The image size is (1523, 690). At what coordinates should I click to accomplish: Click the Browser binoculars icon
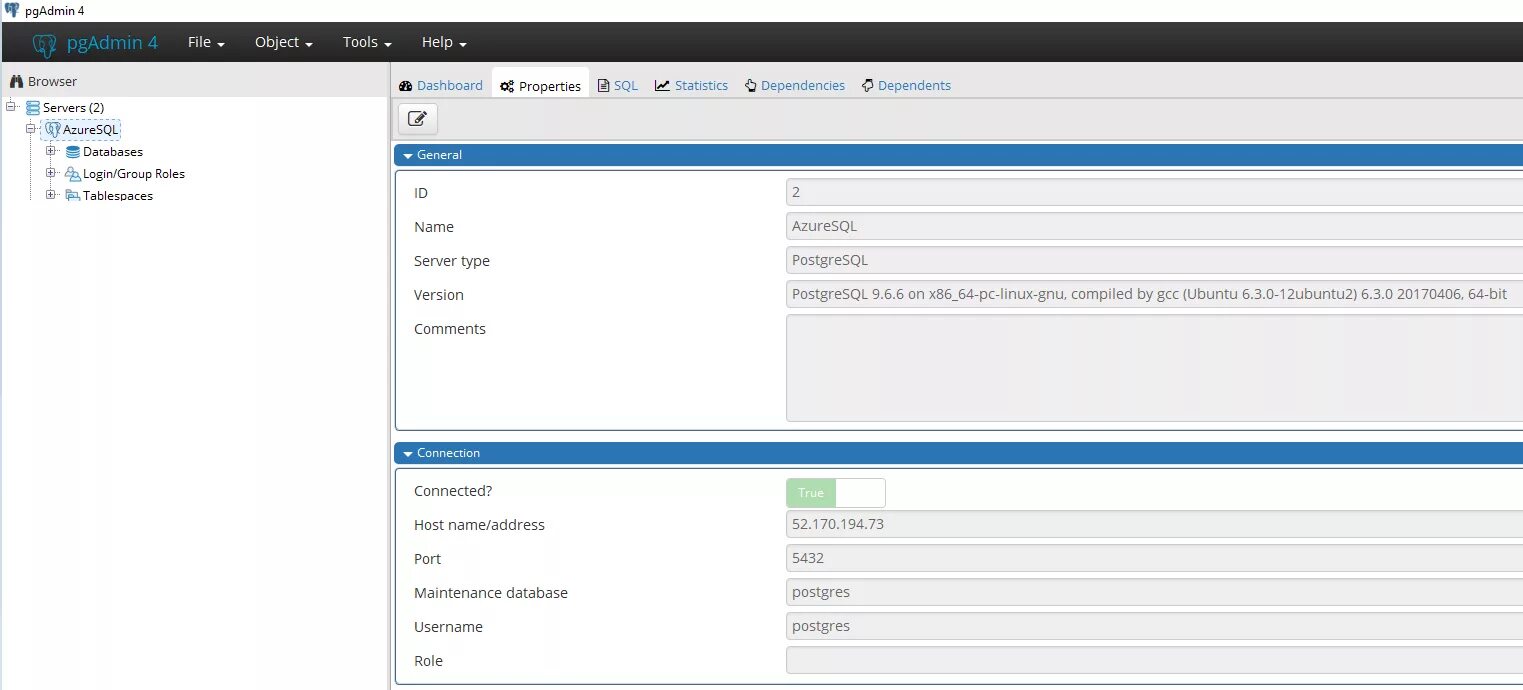tap(16, 82)
